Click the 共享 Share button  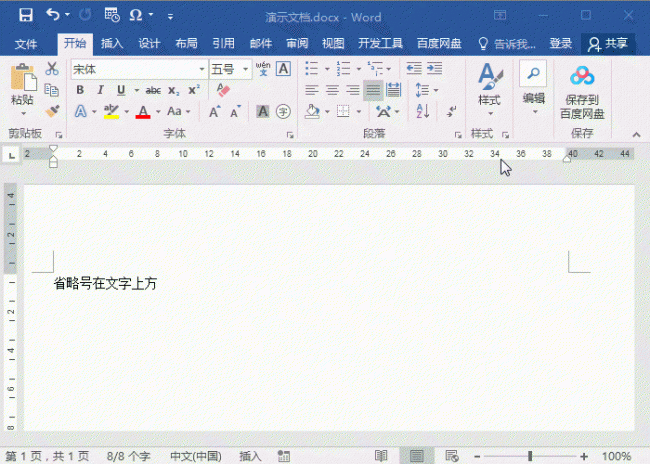point(608,44)
